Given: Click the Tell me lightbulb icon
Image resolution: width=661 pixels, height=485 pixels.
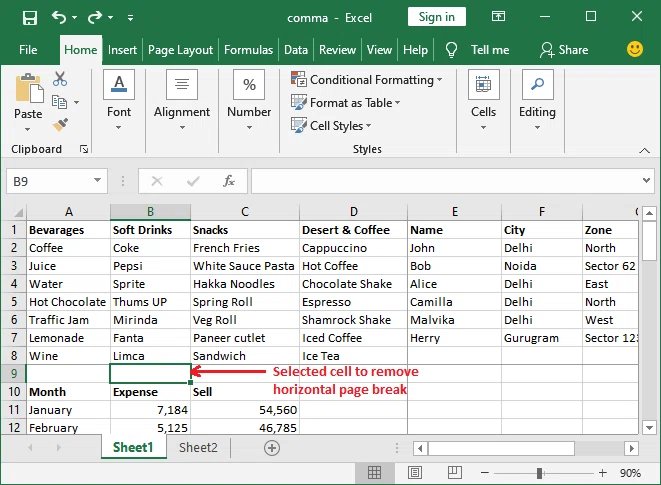Looking at the screenshot, I should pyautogui.click(x=451, y=50).
